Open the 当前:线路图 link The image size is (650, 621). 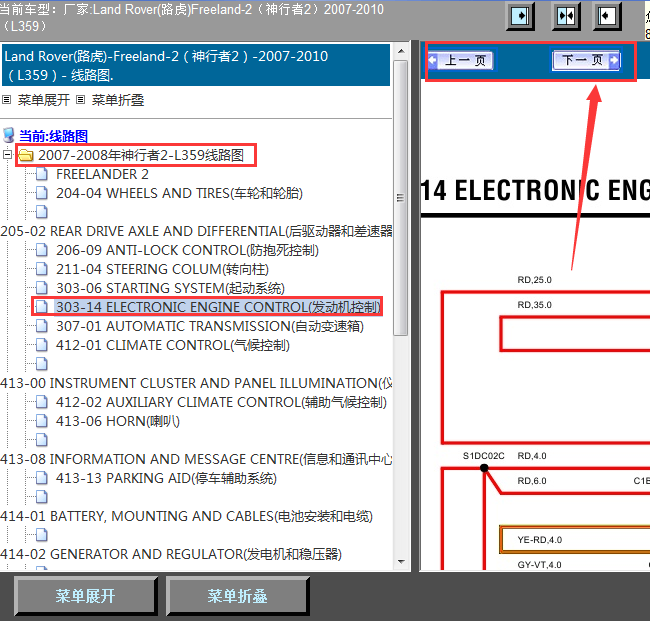pos(53,136)
